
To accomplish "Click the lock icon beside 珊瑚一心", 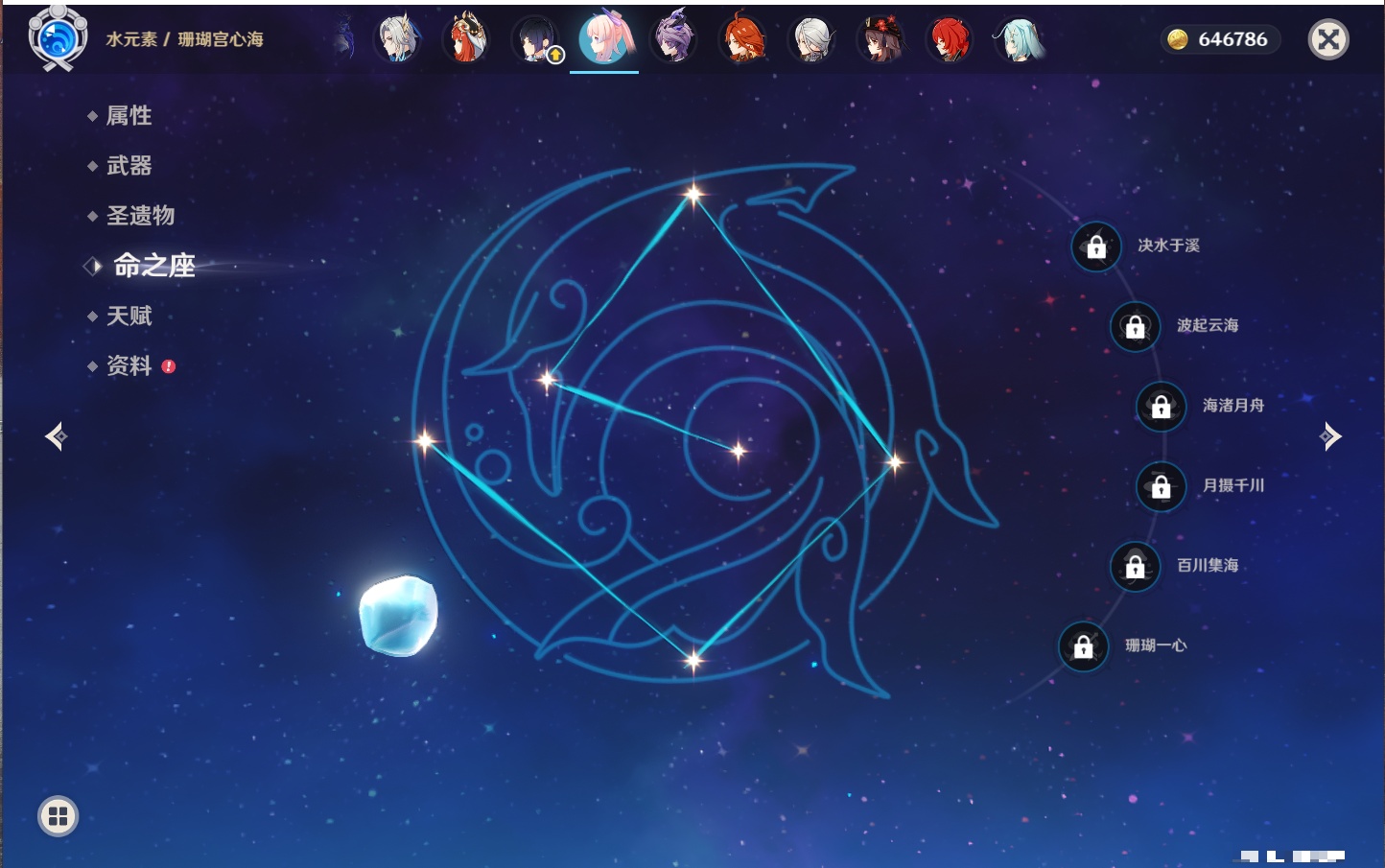I will (1083, 646).
